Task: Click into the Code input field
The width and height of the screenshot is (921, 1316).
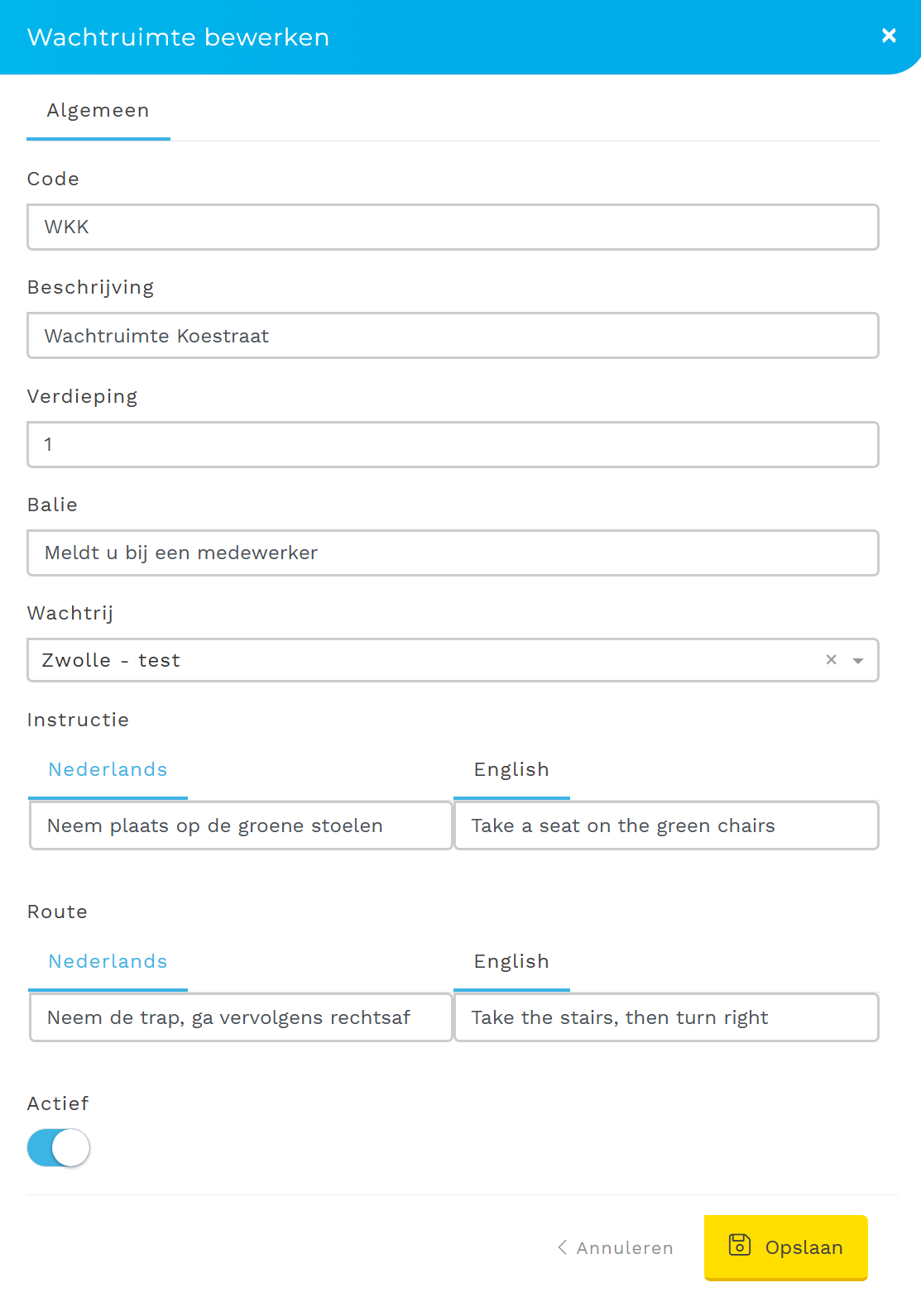Action: (453, 227)
